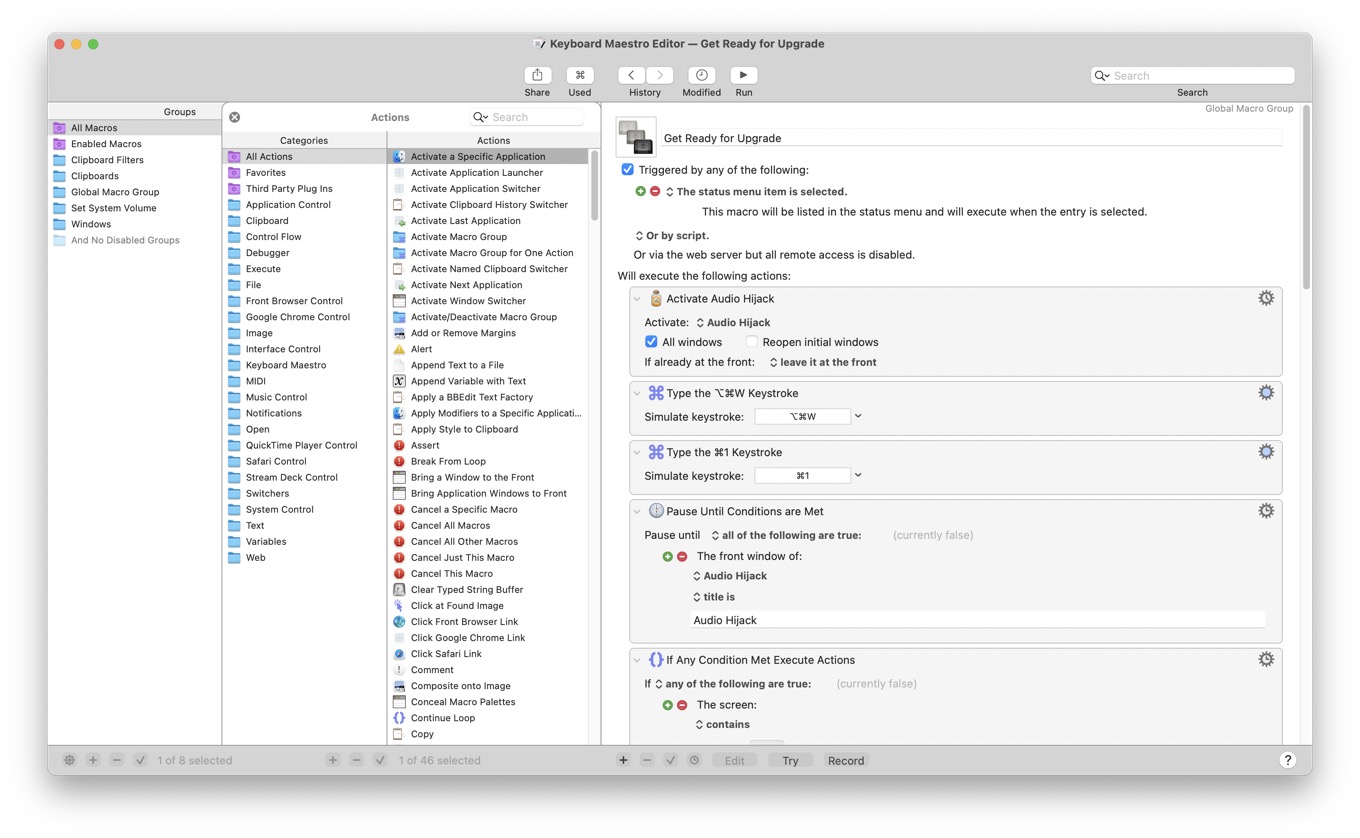Click the Audio Hijack title text field
This screenshot has width=1360, height=838.
[x=978, y=620]
